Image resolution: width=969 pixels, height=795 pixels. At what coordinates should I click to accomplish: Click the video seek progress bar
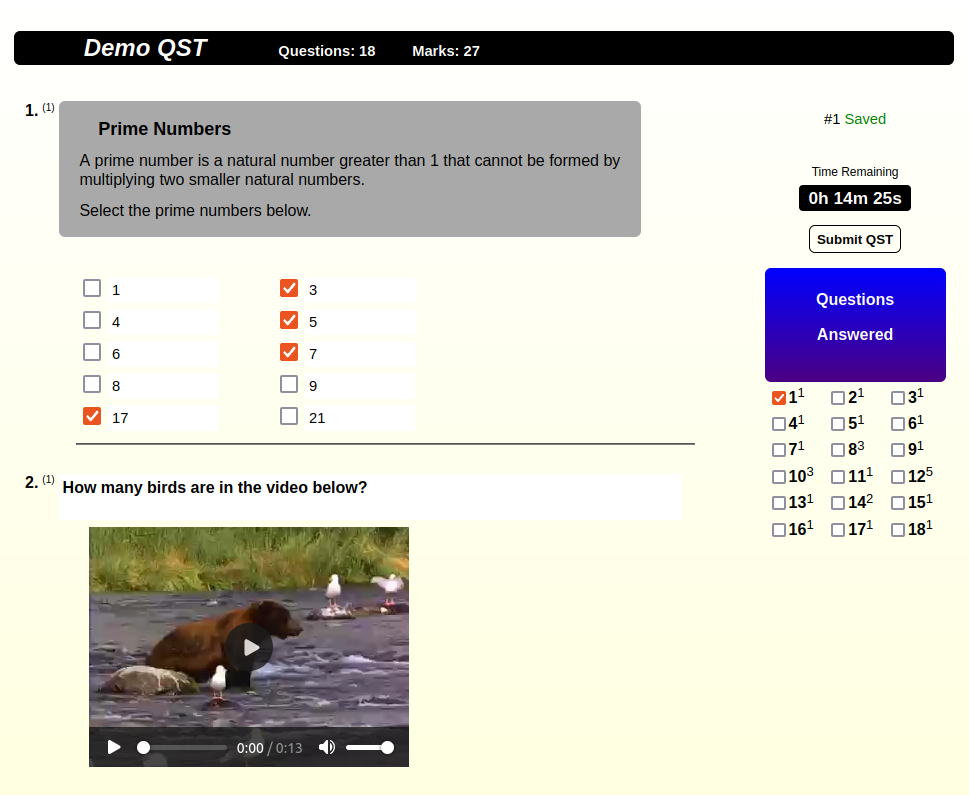[x=184, y=747]
